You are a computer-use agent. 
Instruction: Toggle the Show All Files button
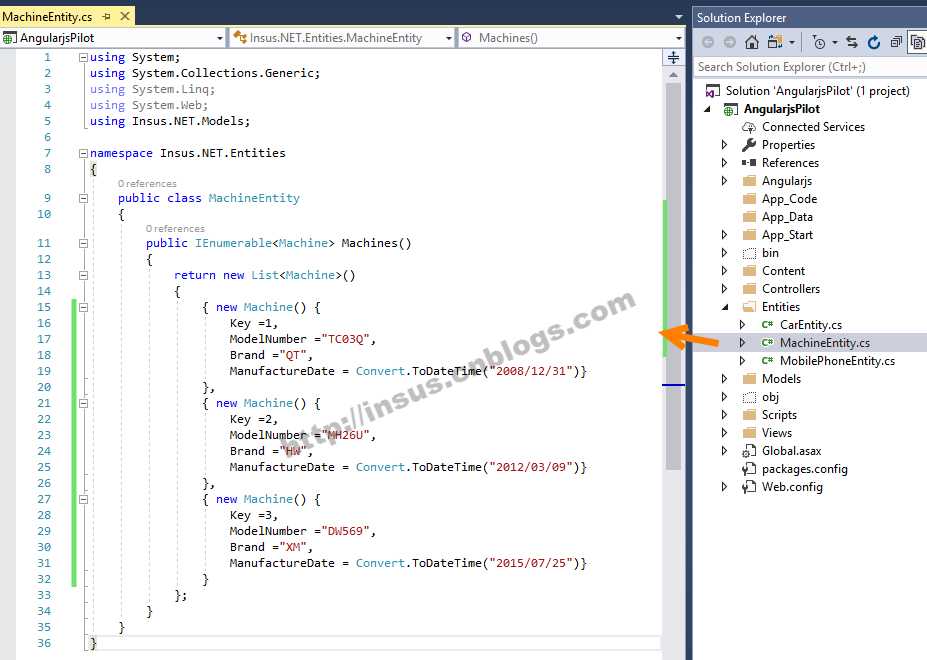point(918,42)
